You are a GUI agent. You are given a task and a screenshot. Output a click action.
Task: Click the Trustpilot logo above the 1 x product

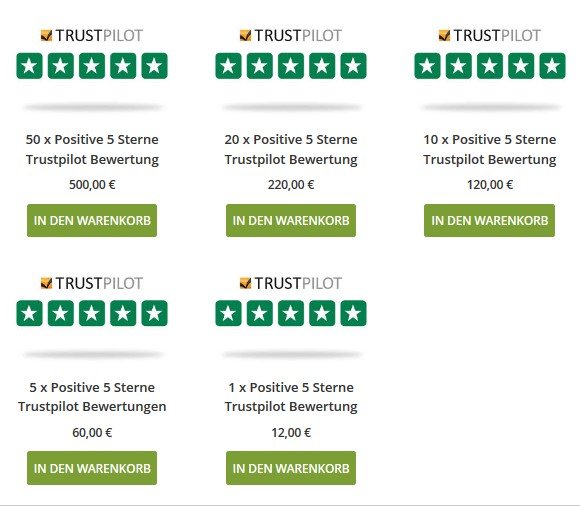(291, 283)
